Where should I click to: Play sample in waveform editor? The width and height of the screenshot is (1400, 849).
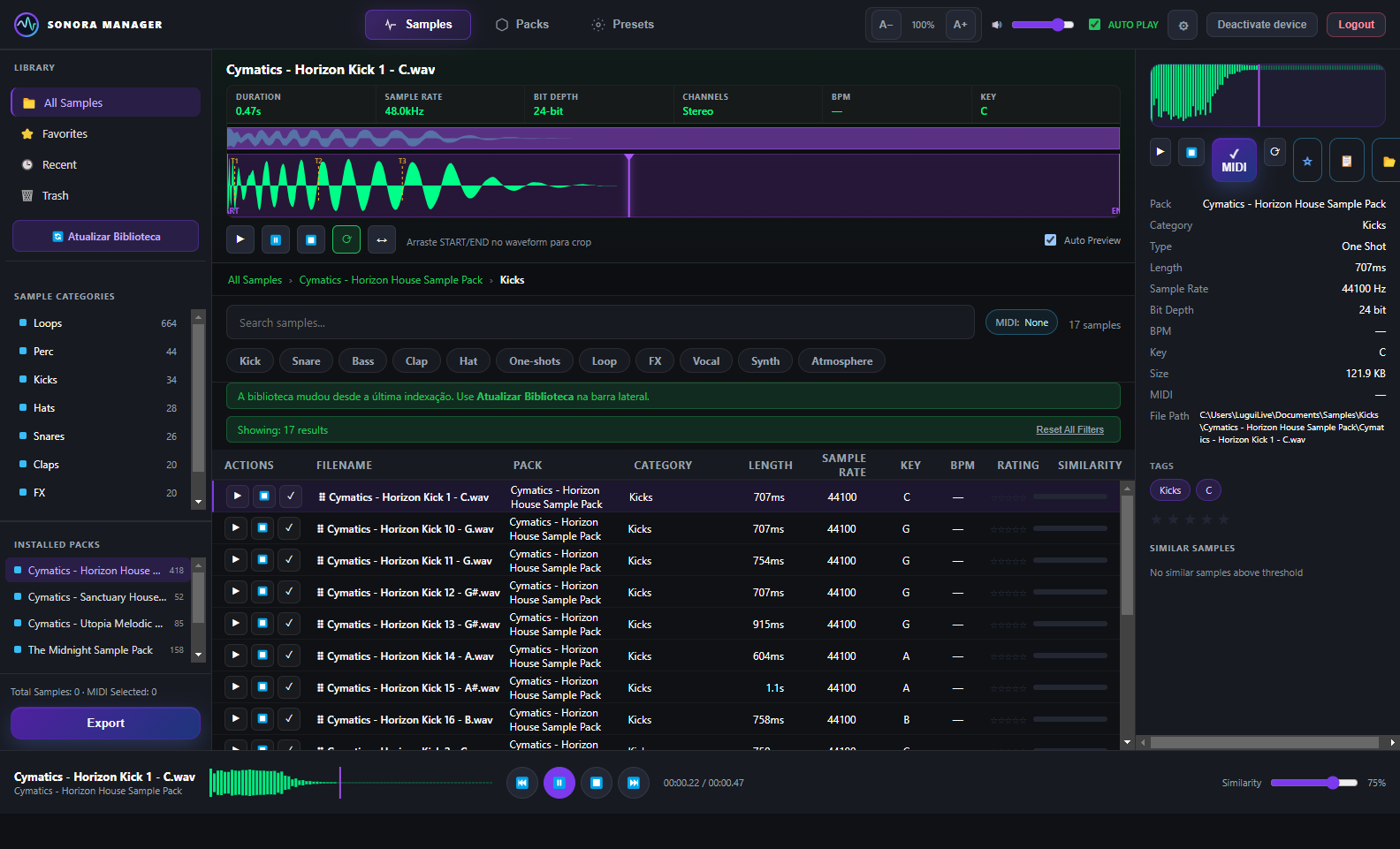tap(240, 239)
